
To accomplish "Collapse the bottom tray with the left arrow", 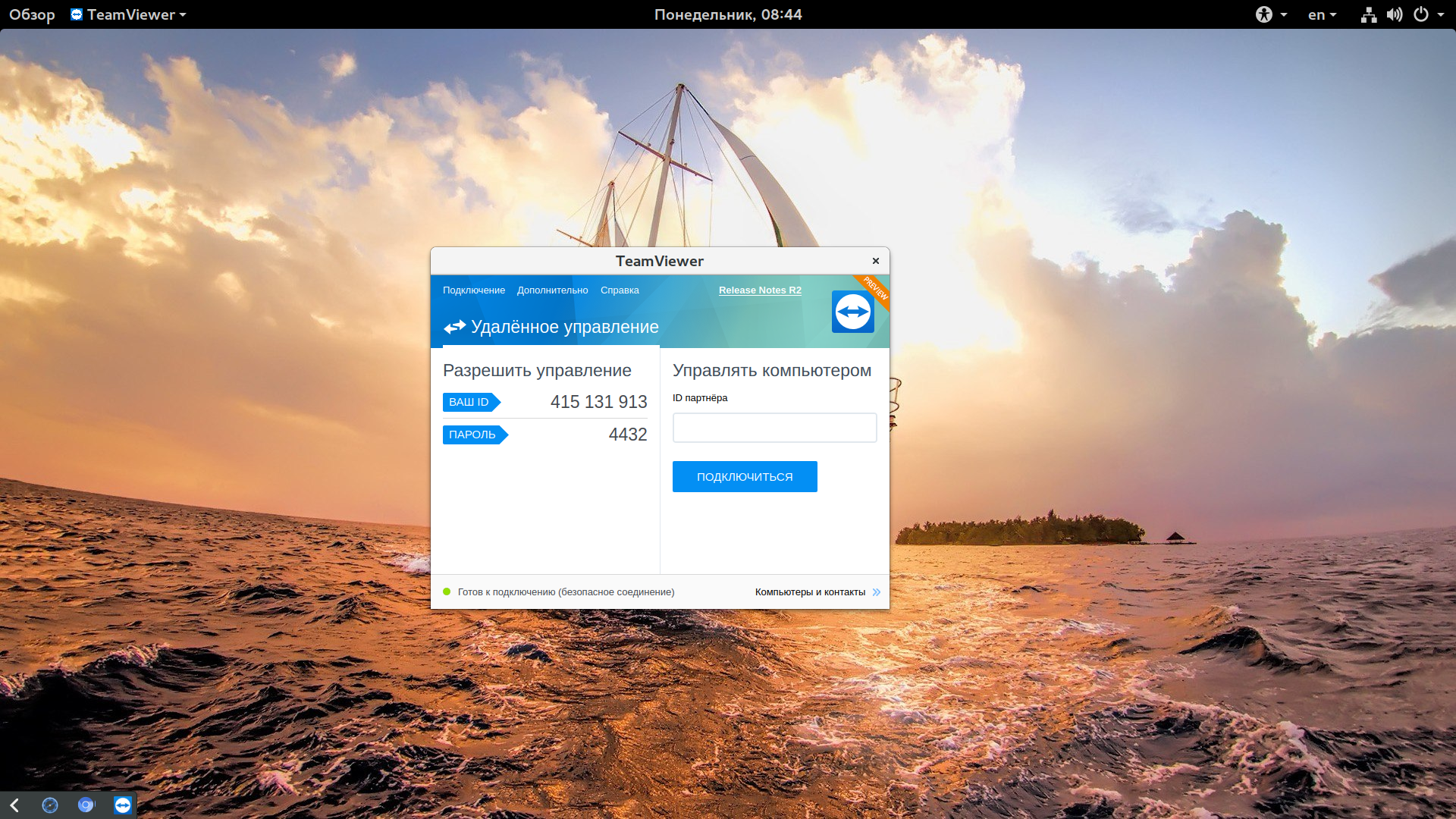I will pos(14,805).
